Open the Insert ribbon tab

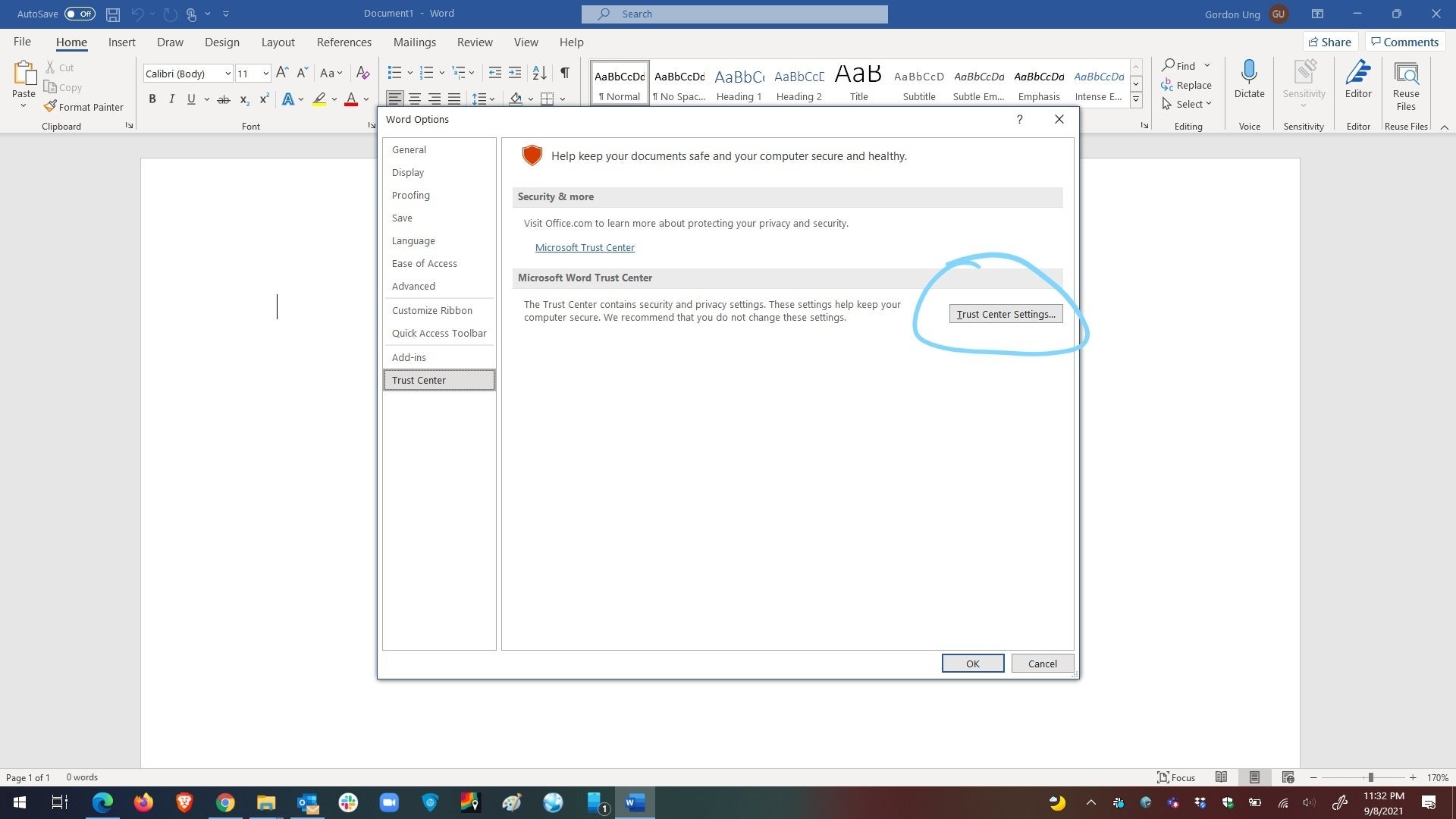pos(121,42)
